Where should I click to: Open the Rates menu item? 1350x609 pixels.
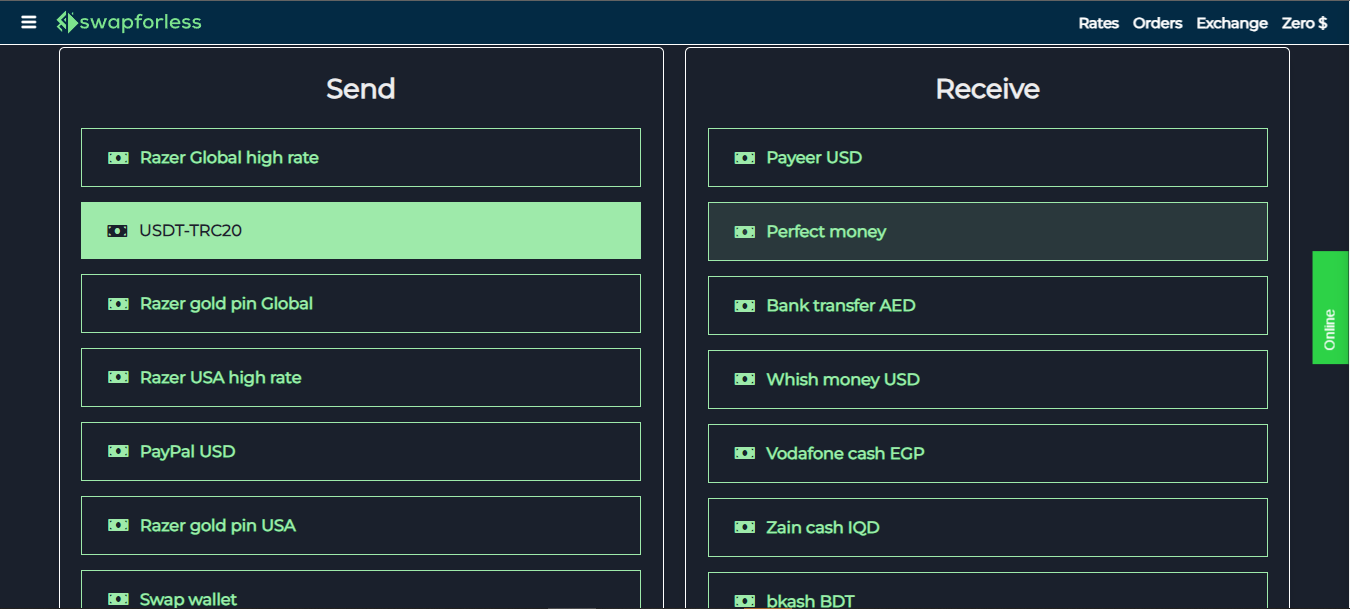(x=1098, y=22)
